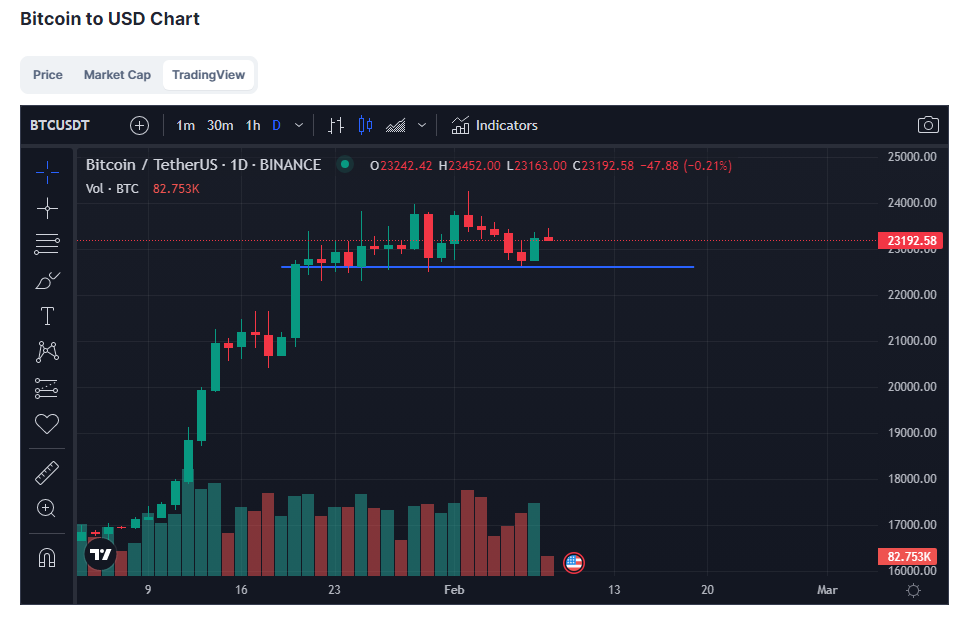Switch chart style to Candles
The height and width of the screenshot is (627, 968).
[x=364, y=125]
